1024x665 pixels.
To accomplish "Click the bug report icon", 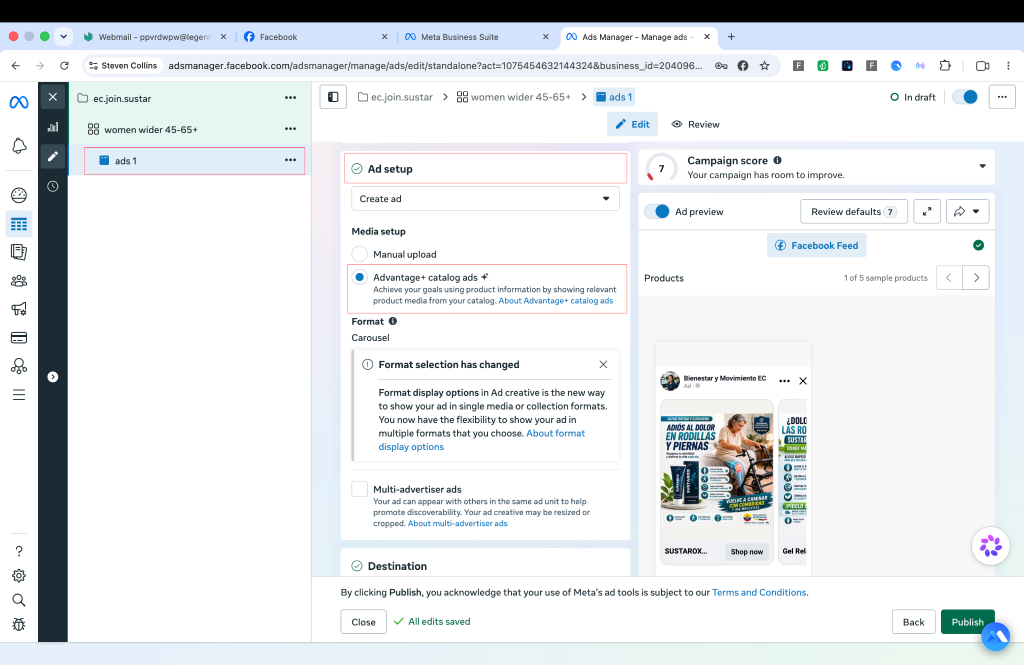I will (x=19, y=624).
